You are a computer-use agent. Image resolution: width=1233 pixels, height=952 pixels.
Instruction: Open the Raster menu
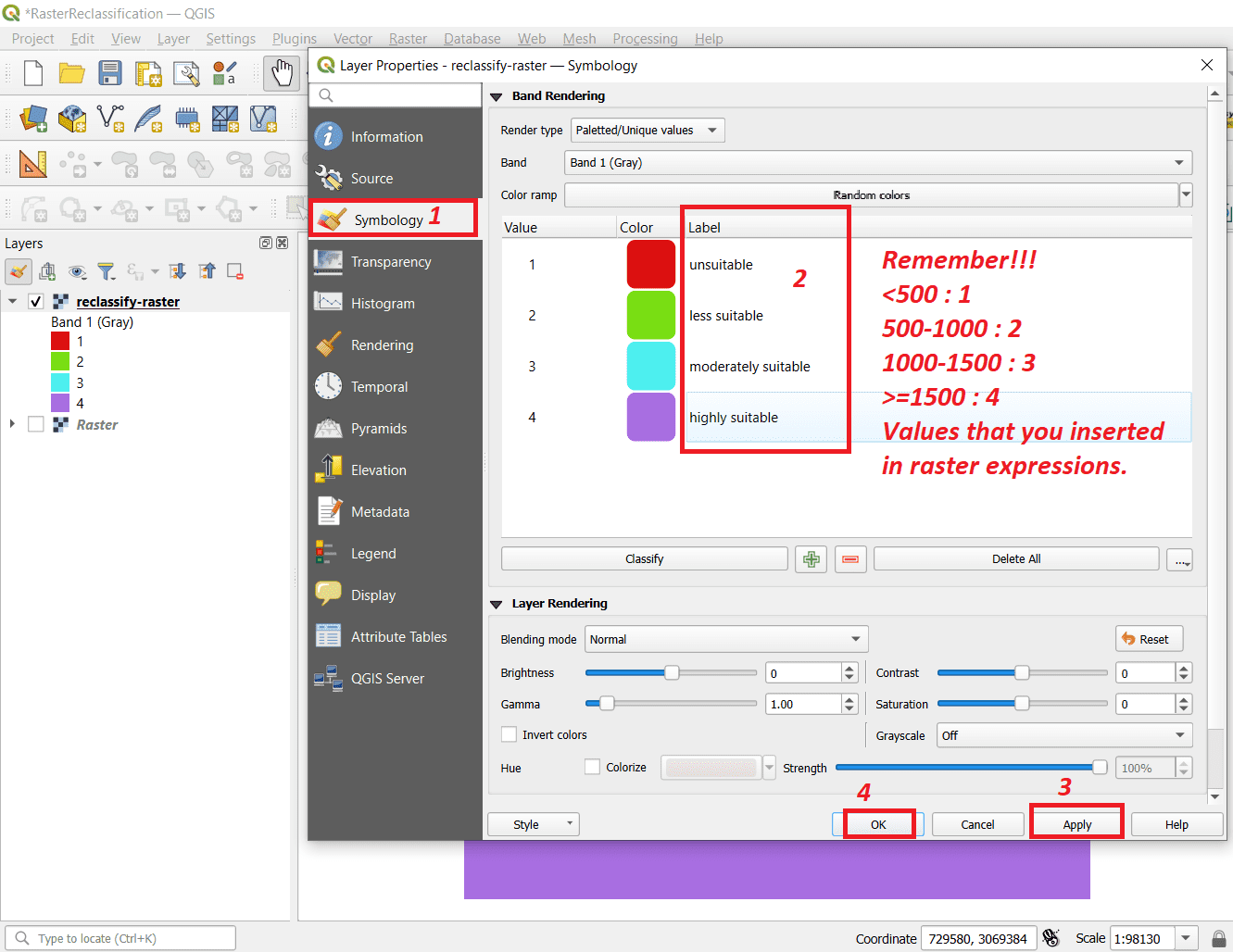click(408, 38)
